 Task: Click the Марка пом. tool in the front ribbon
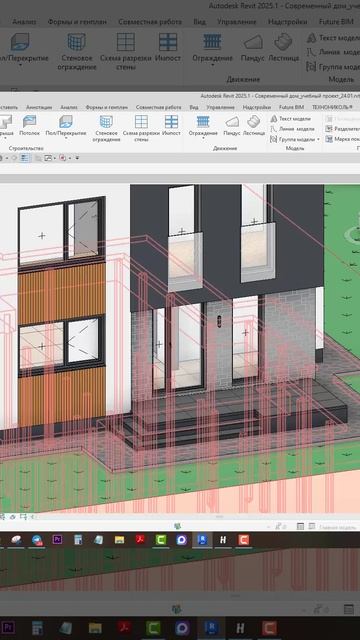342,139
